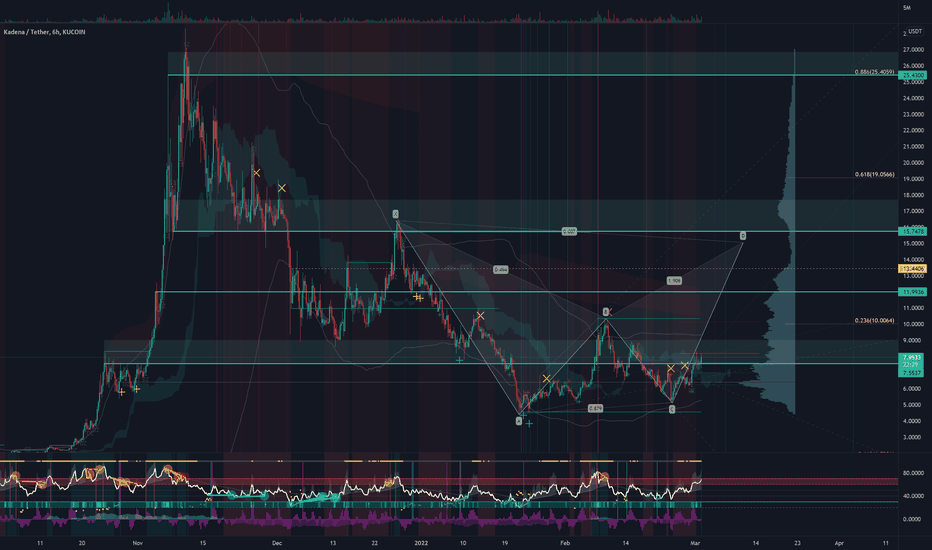Click the 5M volume axis label

906,8
